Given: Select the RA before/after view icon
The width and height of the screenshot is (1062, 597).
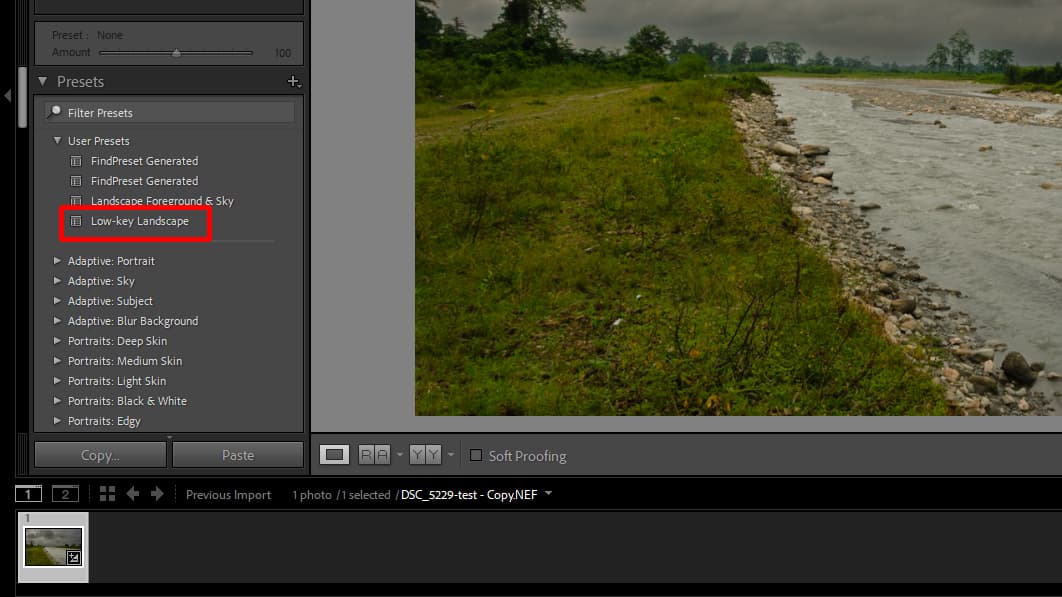Looking at the screenshot, I should click(x=375, y=455).
